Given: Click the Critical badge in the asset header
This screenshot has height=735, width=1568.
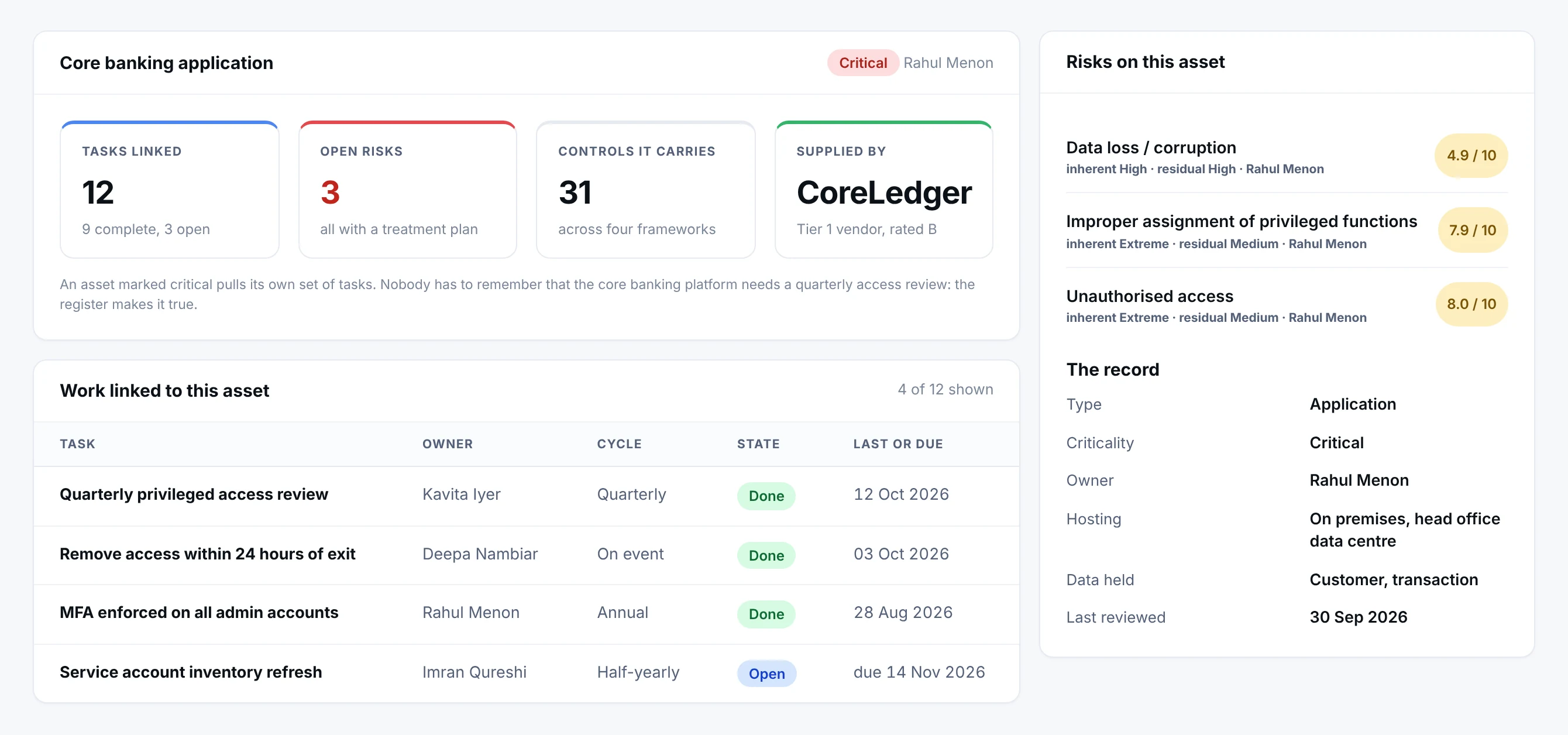Looking at the screenshot, I should [862, 63].
